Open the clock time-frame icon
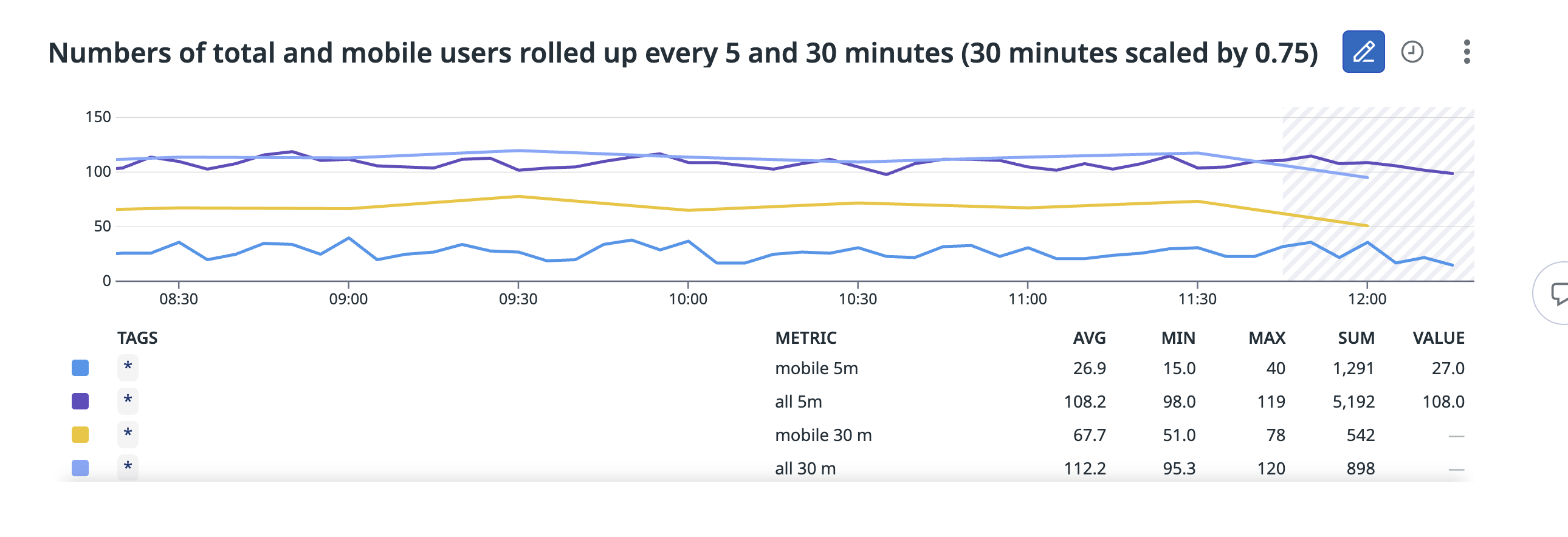 click(x=1412, y=52)
